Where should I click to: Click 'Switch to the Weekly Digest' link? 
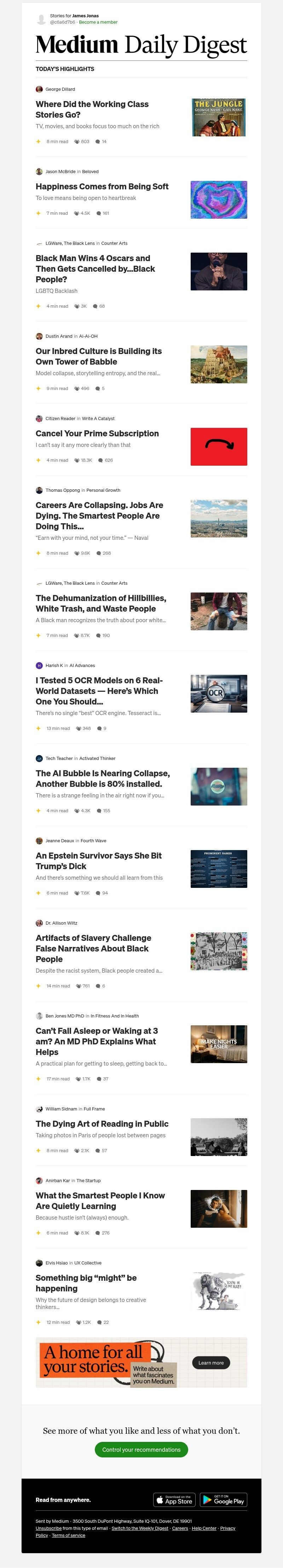140,1528
